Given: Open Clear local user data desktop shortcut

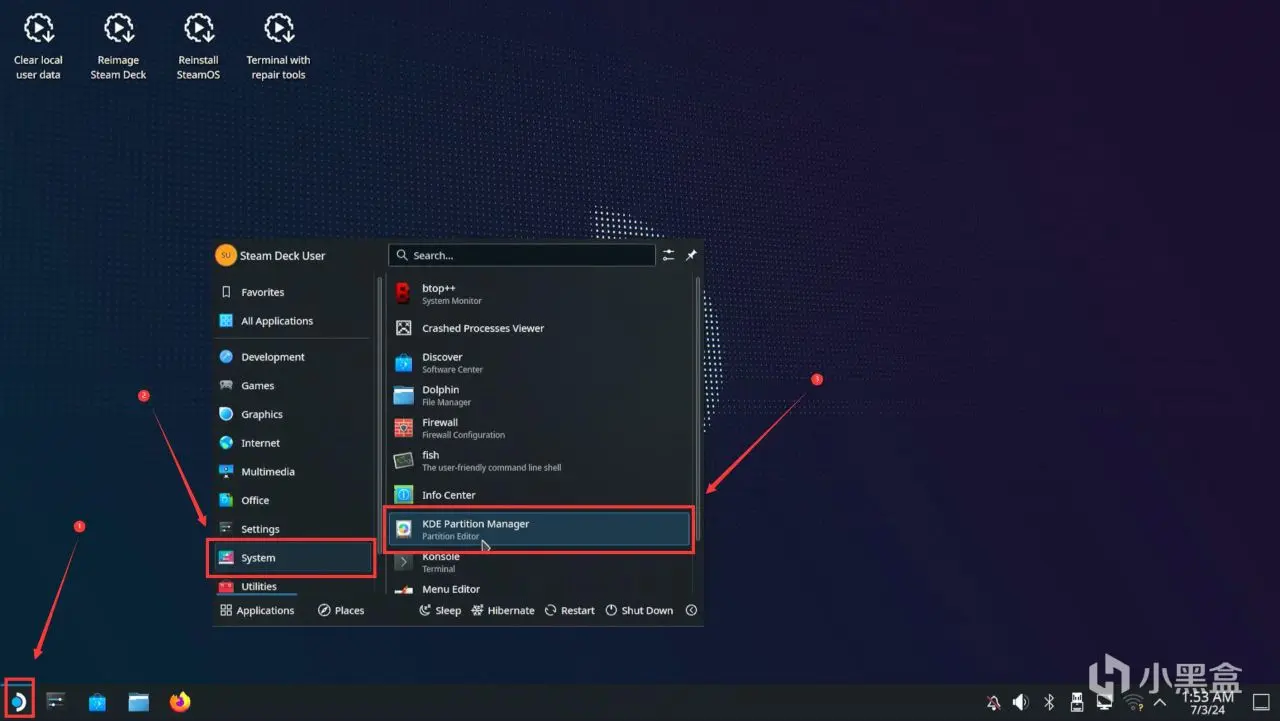Looking at the screenshot, I should [x=38, y=46].
